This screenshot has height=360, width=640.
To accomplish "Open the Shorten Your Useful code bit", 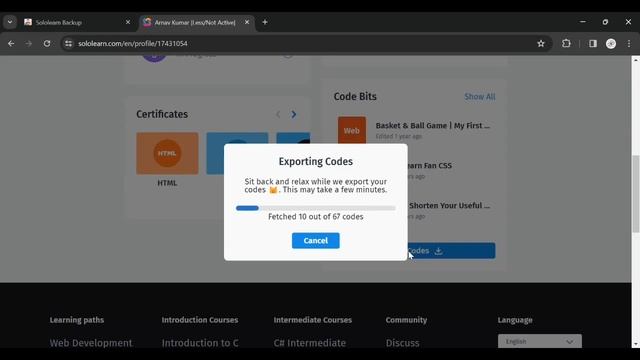I will pos(449,205).
